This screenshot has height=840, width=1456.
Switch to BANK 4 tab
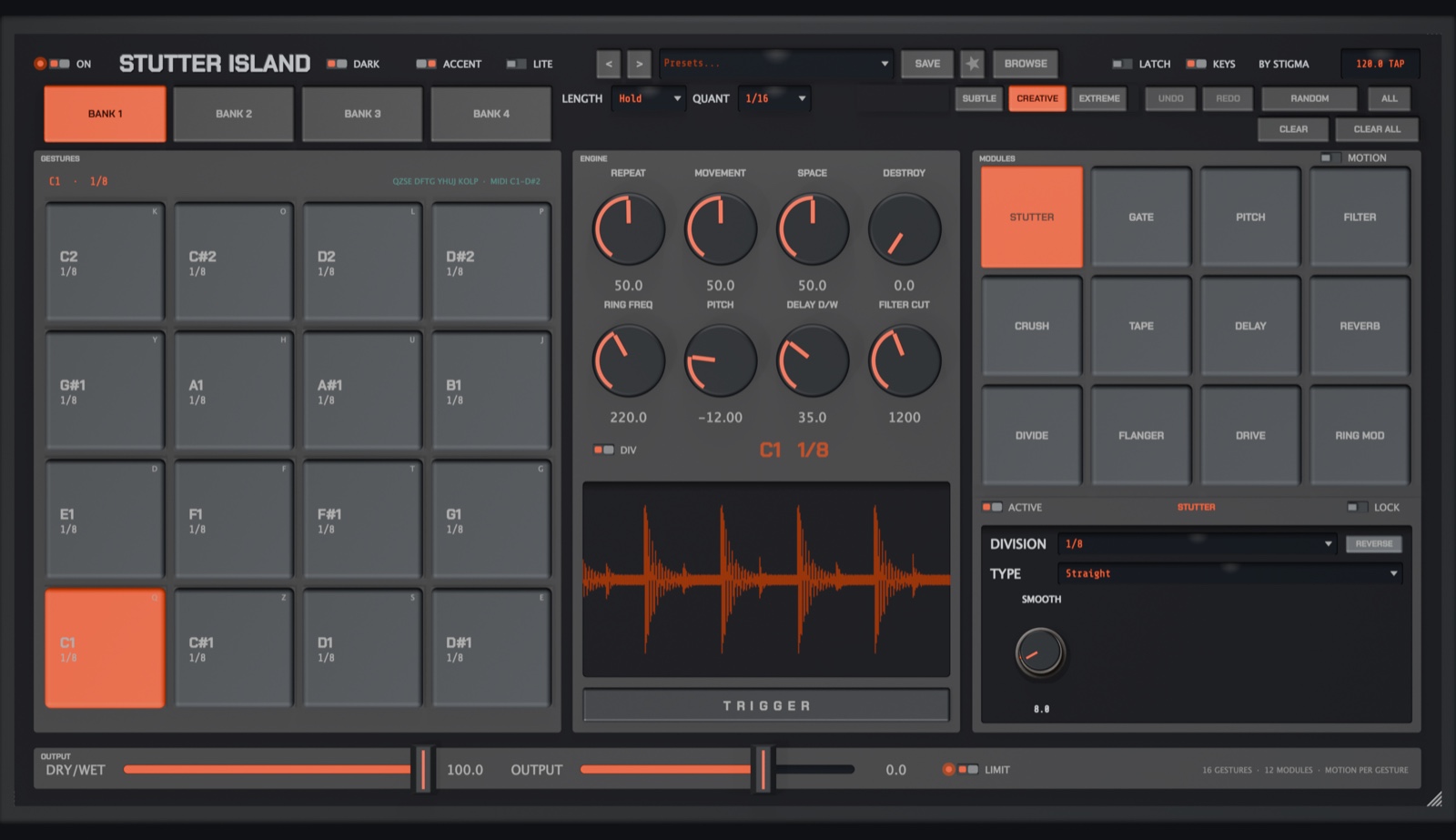(x=491, y=114)
